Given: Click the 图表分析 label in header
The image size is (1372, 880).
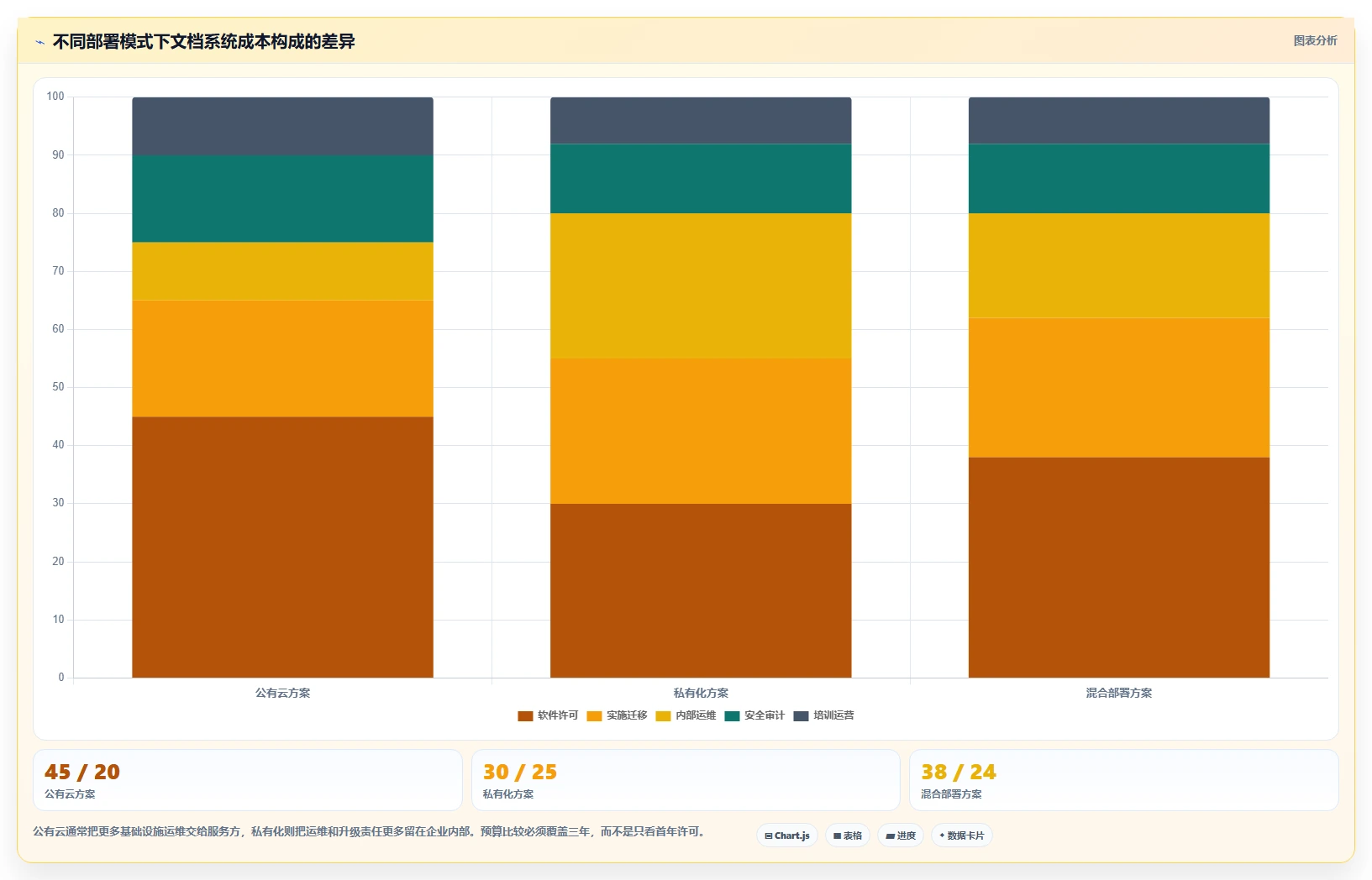Looking at the screenshot, I should [1315, 40].
